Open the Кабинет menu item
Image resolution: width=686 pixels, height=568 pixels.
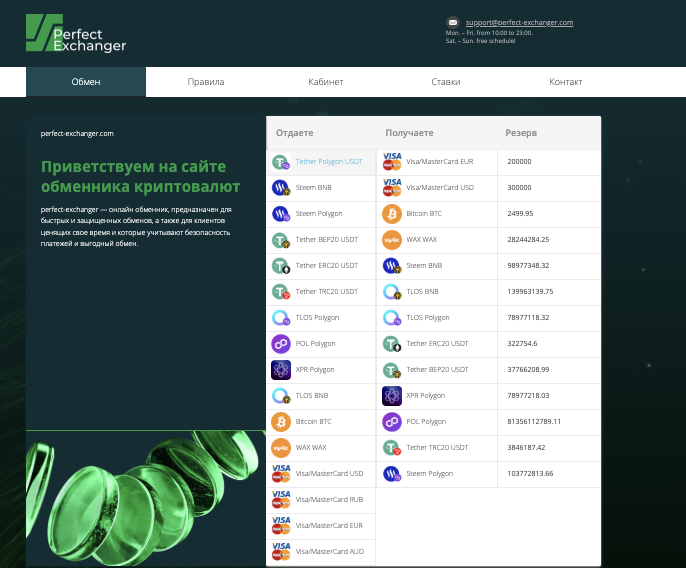point(326,82)
